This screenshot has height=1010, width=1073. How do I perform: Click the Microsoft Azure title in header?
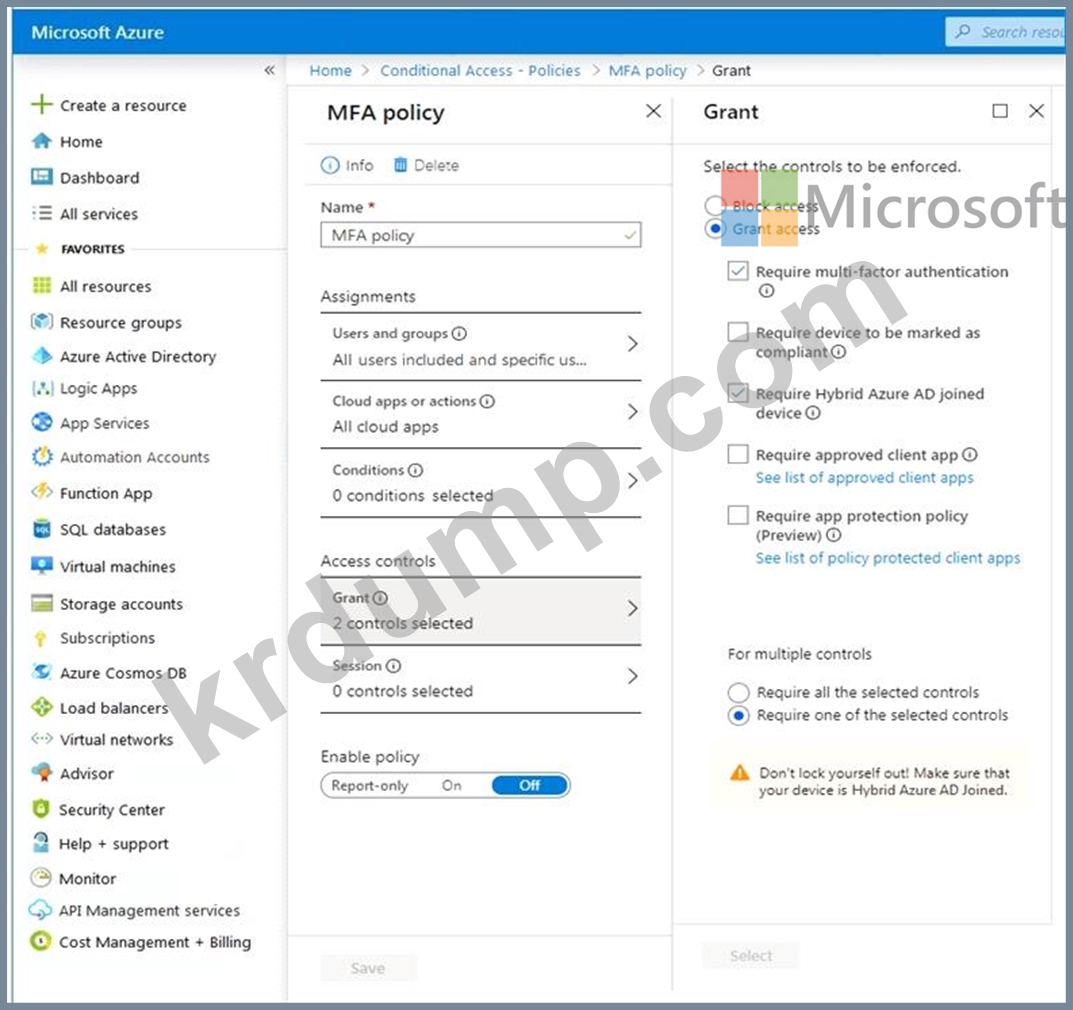point(98,32)
